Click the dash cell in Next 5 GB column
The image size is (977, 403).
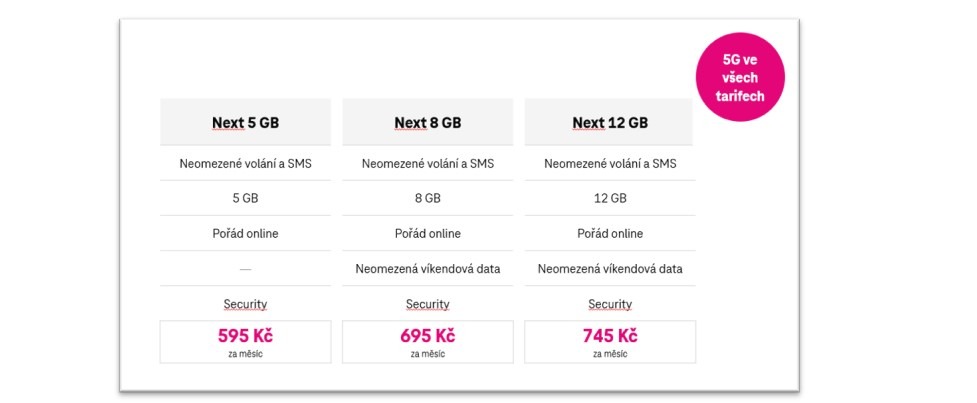point(245,269)
